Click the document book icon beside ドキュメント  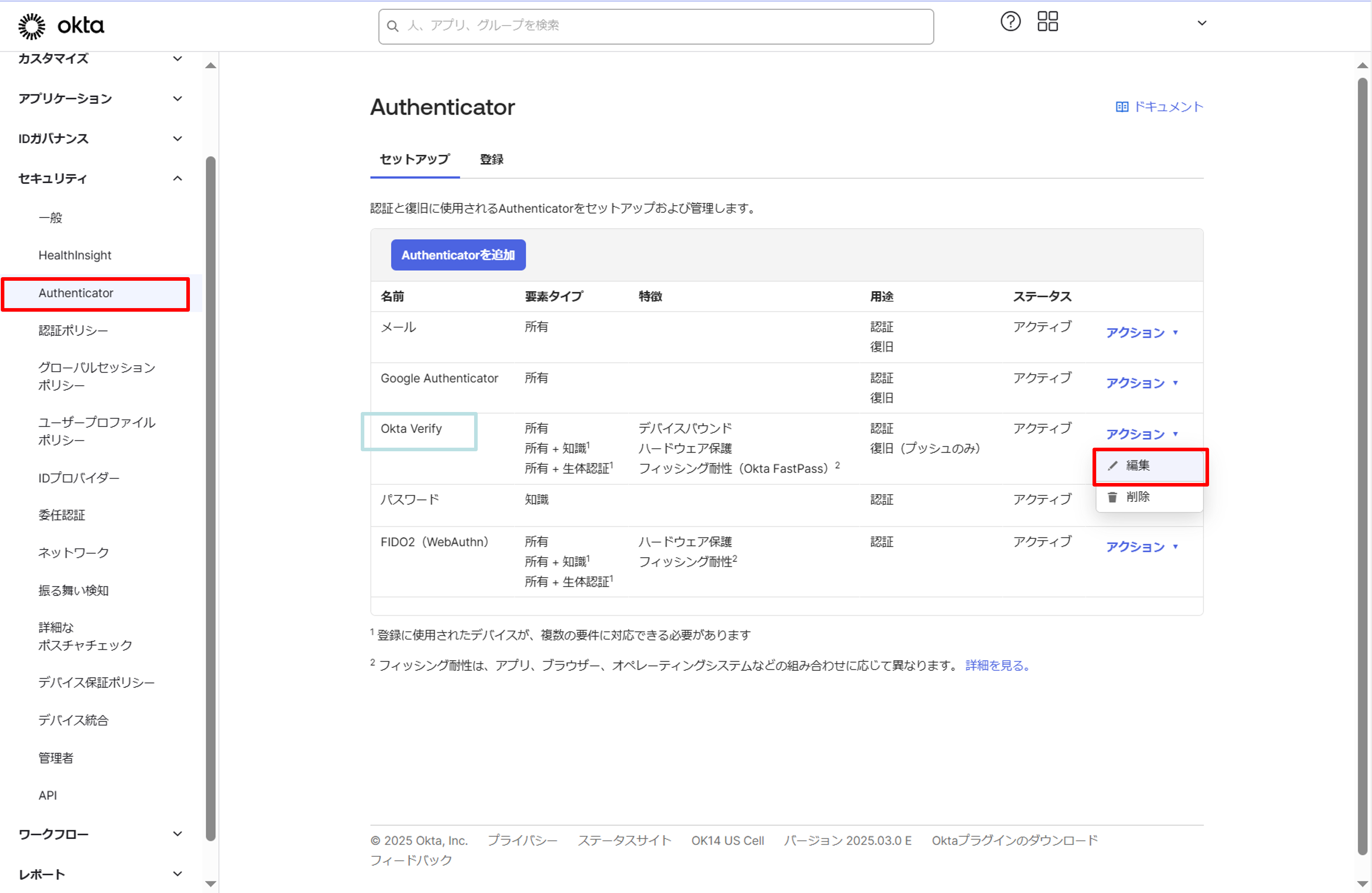1122,107
